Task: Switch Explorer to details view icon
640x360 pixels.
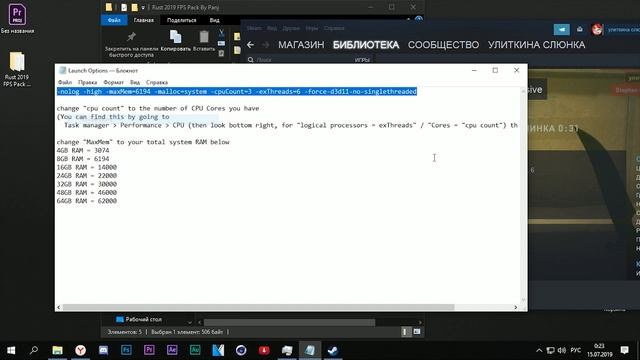Action: pos(405,332)
